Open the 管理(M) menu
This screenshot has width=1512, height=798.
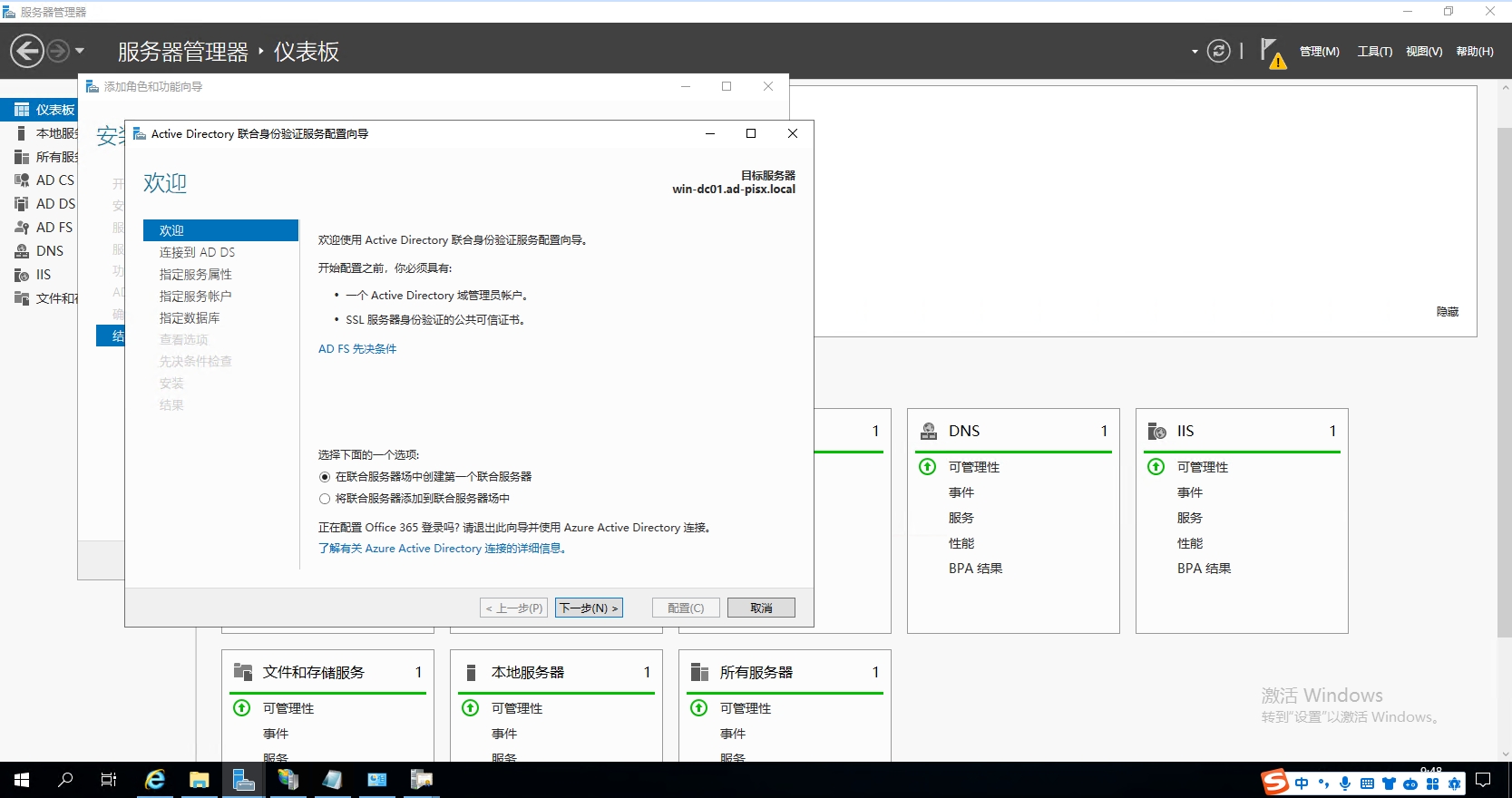(1319, 52)
